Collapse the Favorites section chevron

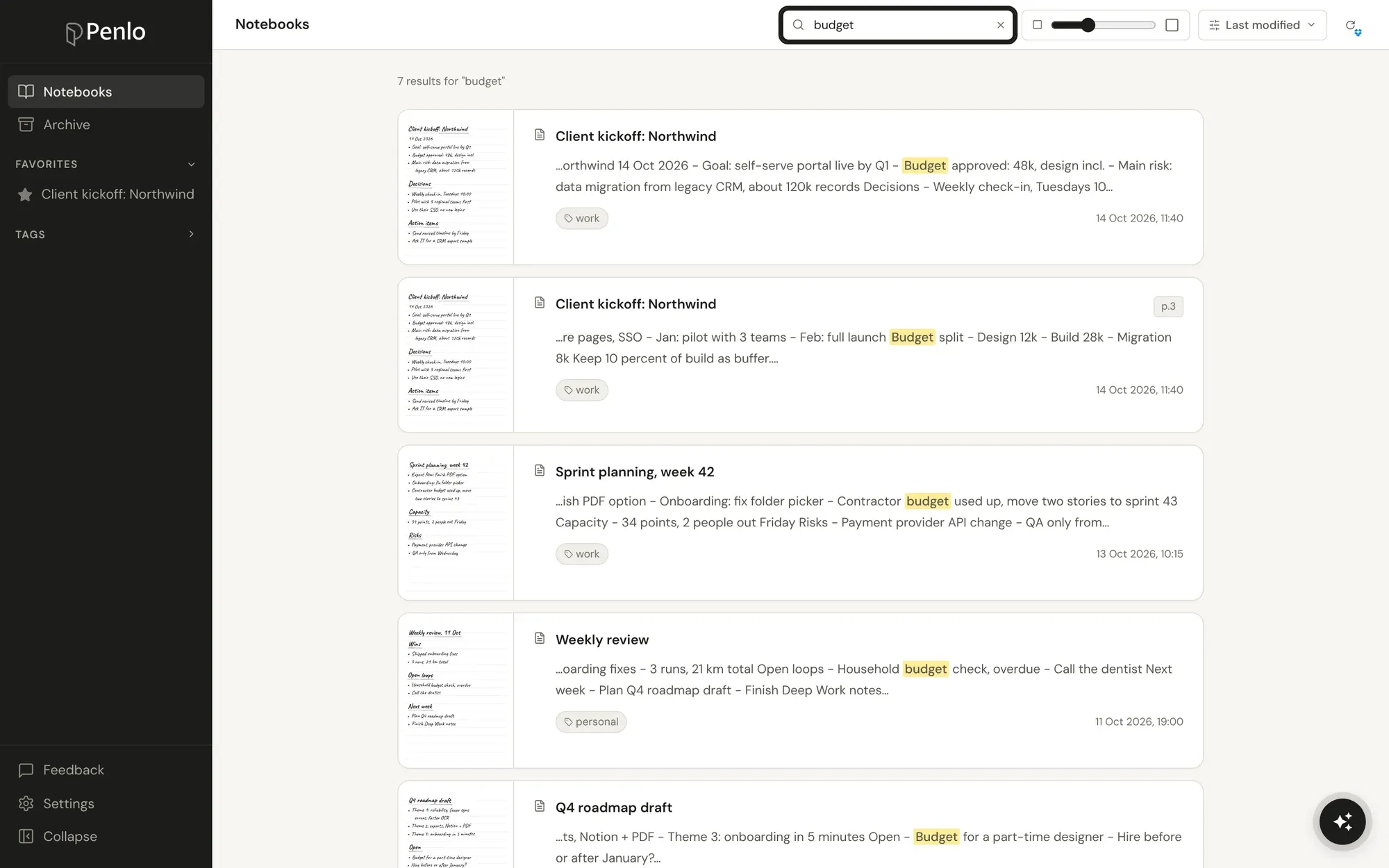192,165
